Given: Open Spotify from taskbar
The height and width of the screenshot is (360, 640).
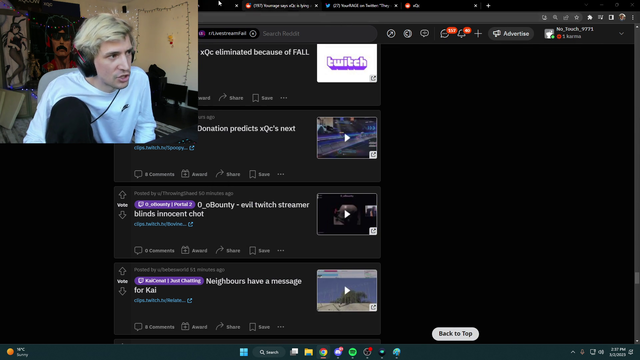Looking at the screenshot, I should coord(353,352).
